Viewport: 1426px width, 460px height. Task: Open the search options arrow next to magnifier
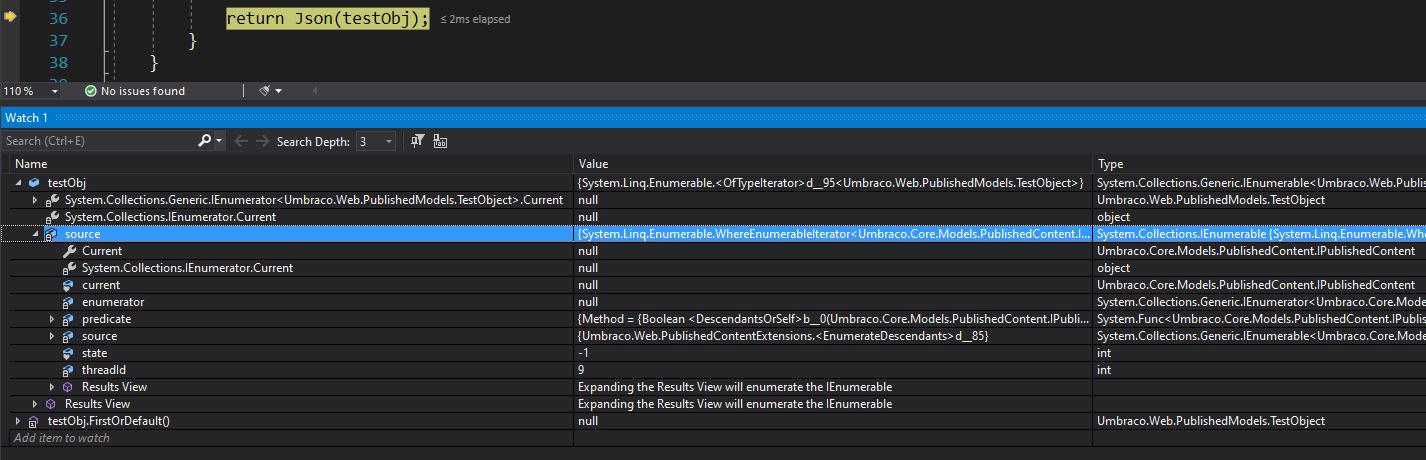[219, 141]
